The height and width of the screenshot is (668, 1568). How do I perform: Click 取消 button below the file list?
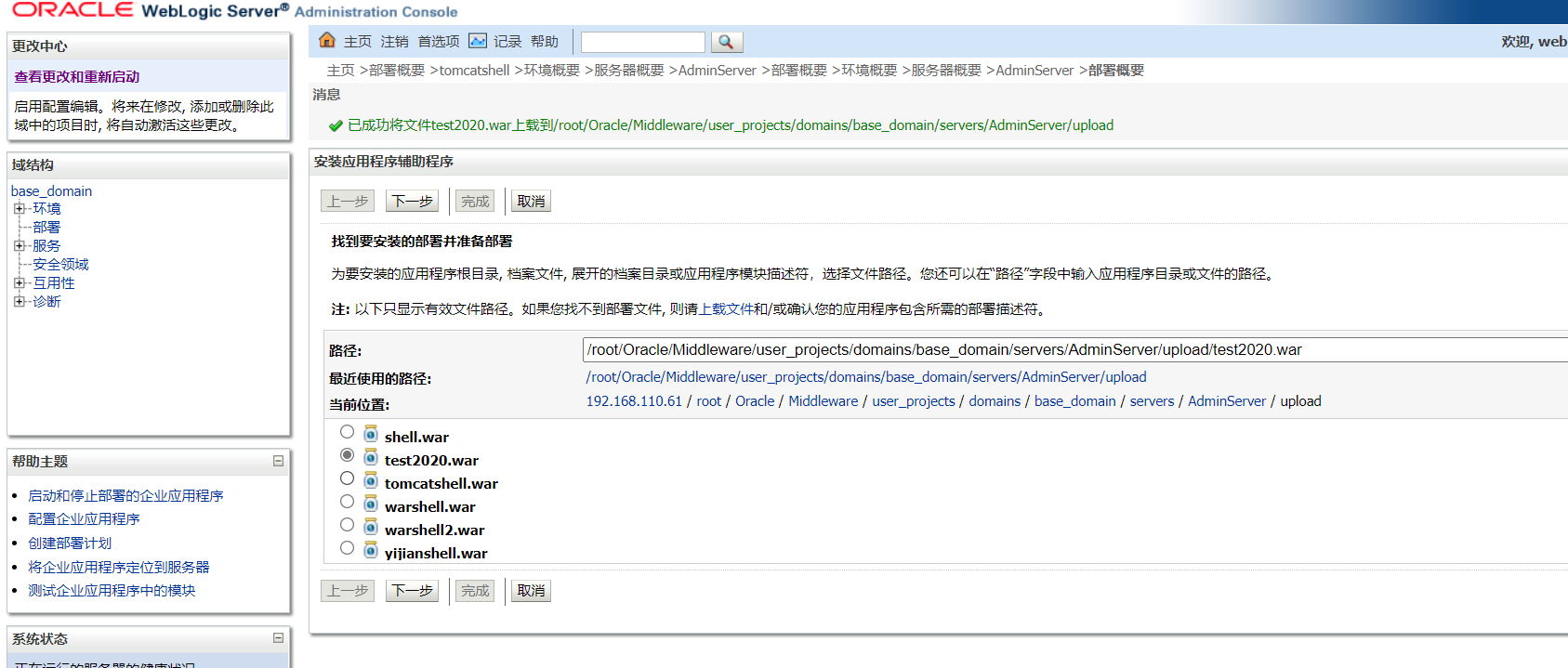[x=531, y=591]
